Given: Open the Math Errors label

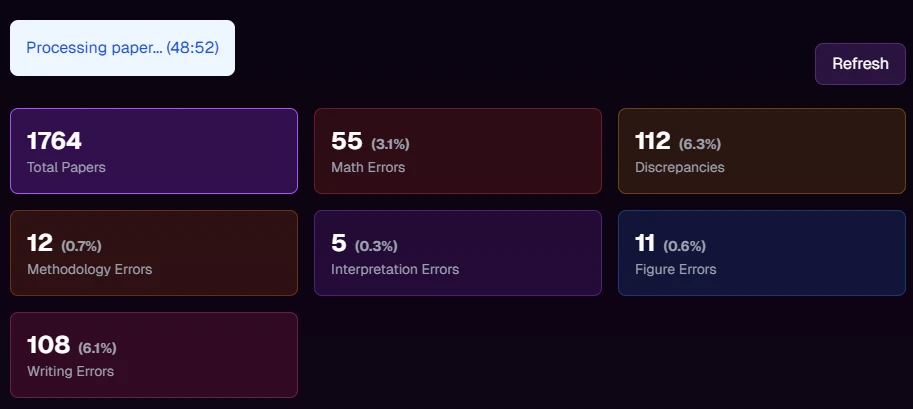Looking at the screenshot, I should (368, 167).
